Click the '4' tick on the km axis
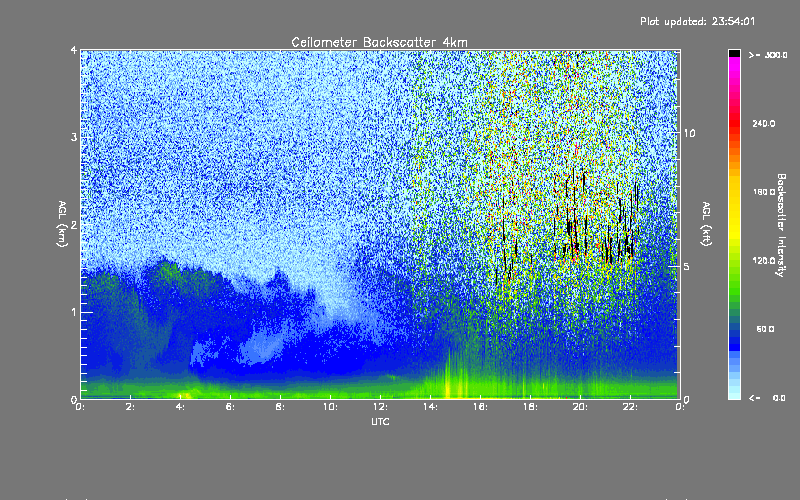Image resolution: width=800 pixels, height=500 pixels. point(74,50)
